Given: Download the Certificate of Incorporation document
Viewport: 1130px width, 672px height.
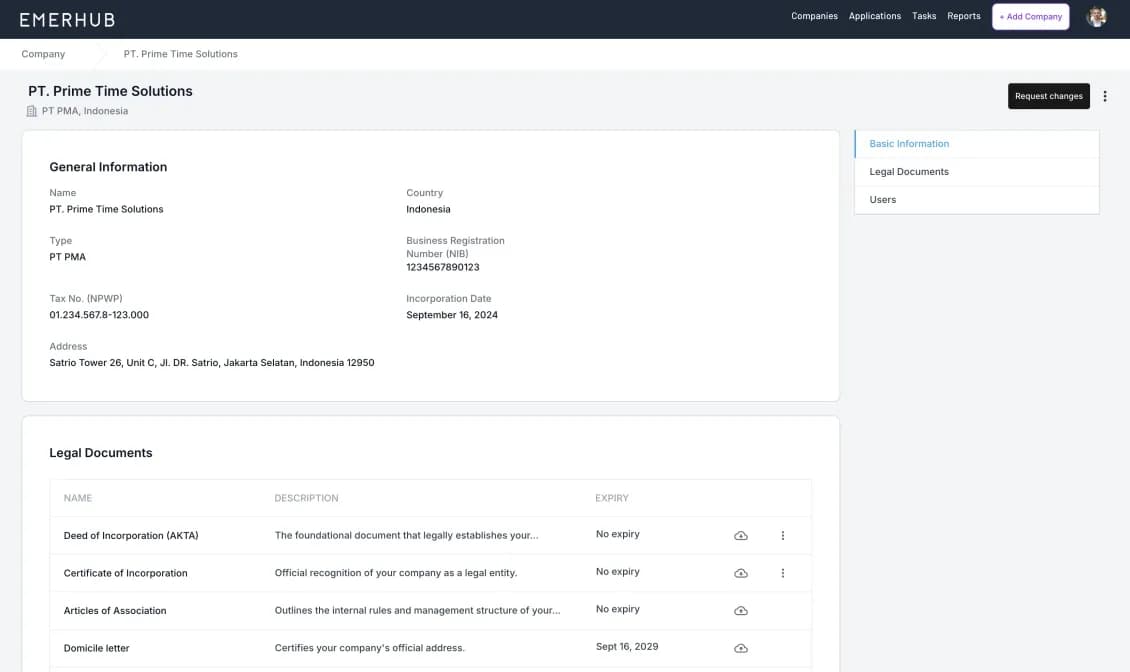Looking at the screenshot, I should [x=740, y=573].
